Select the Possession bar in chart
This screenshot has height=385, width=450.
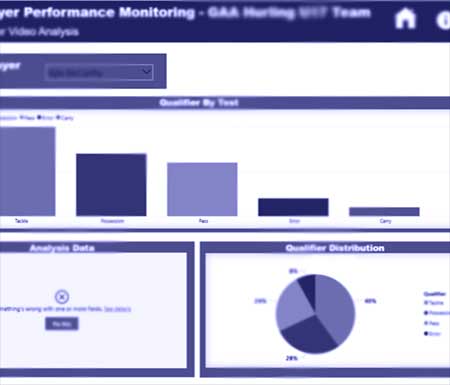(x=111, y=185)
